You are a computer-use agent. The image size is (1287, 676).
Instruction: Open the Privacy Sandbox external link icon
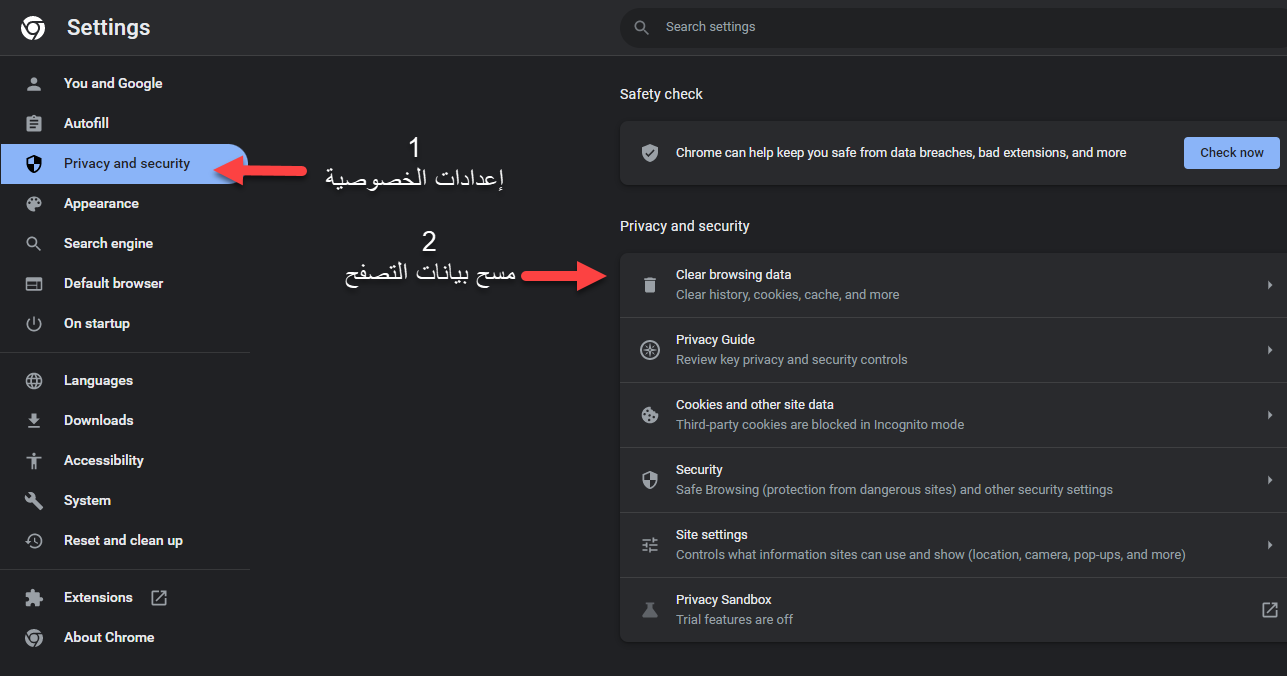(1269, 610)
